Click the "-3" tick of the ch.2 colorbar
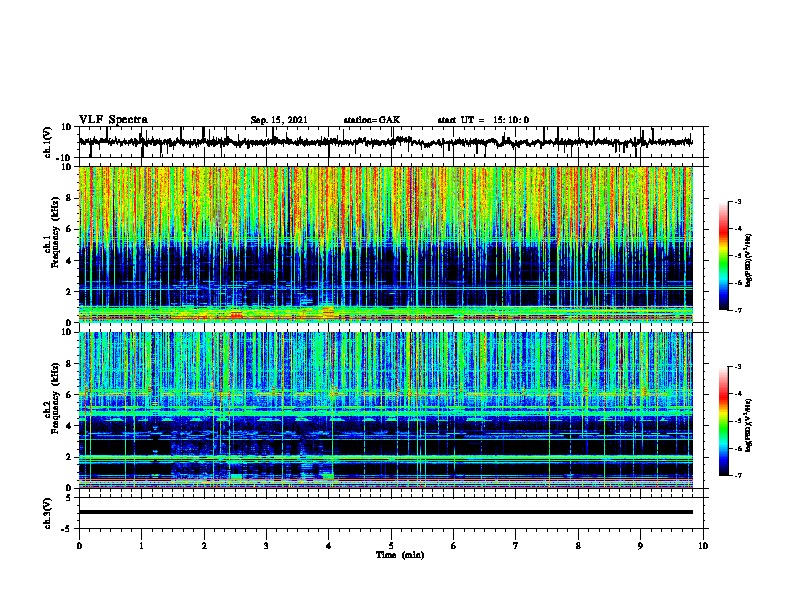792x612 pixels. (x=737, y=367)
